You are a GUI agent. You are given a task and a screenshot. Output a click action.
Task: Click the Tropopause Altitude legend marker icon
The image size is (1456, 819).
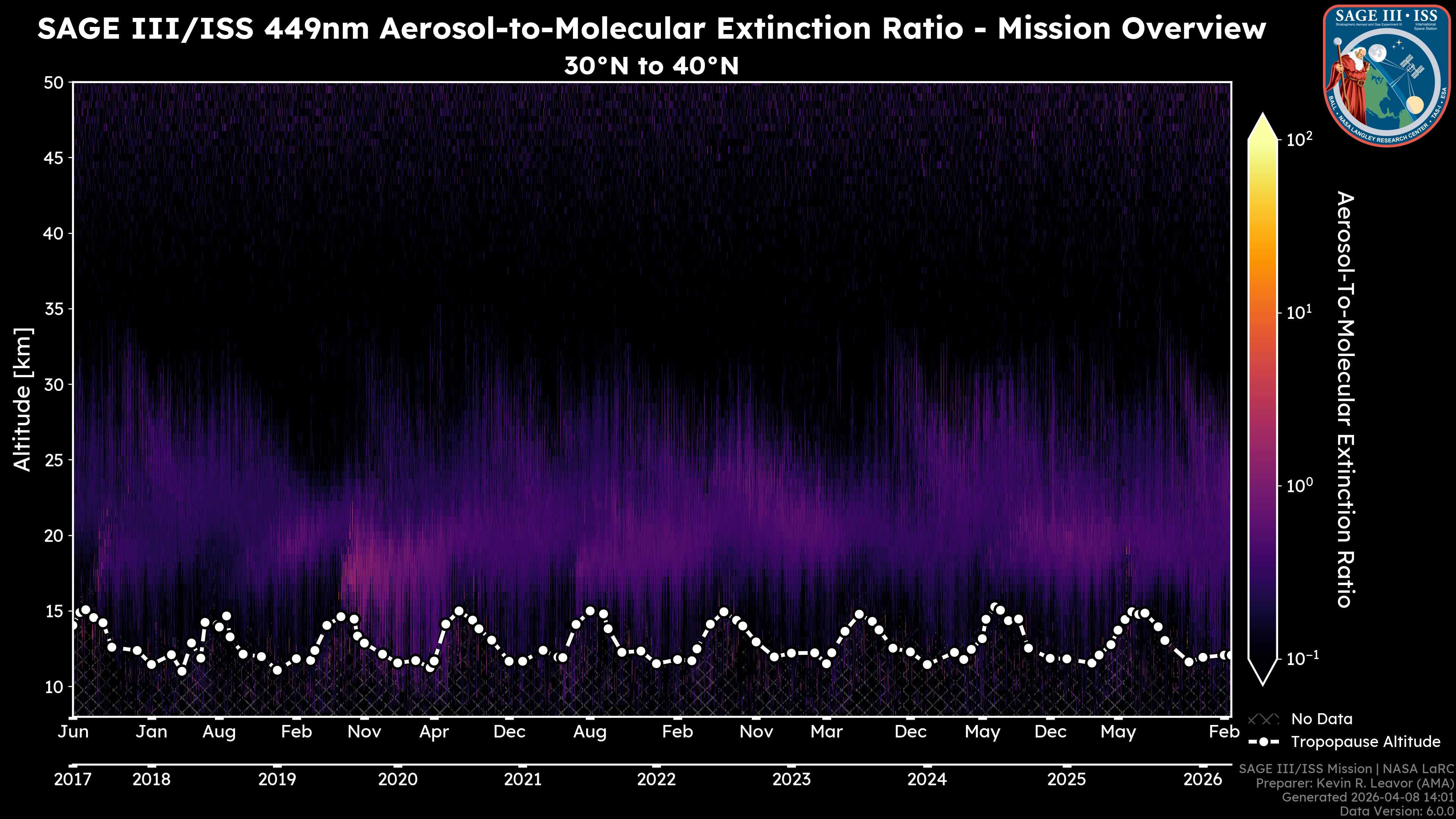coord(1263,742)
